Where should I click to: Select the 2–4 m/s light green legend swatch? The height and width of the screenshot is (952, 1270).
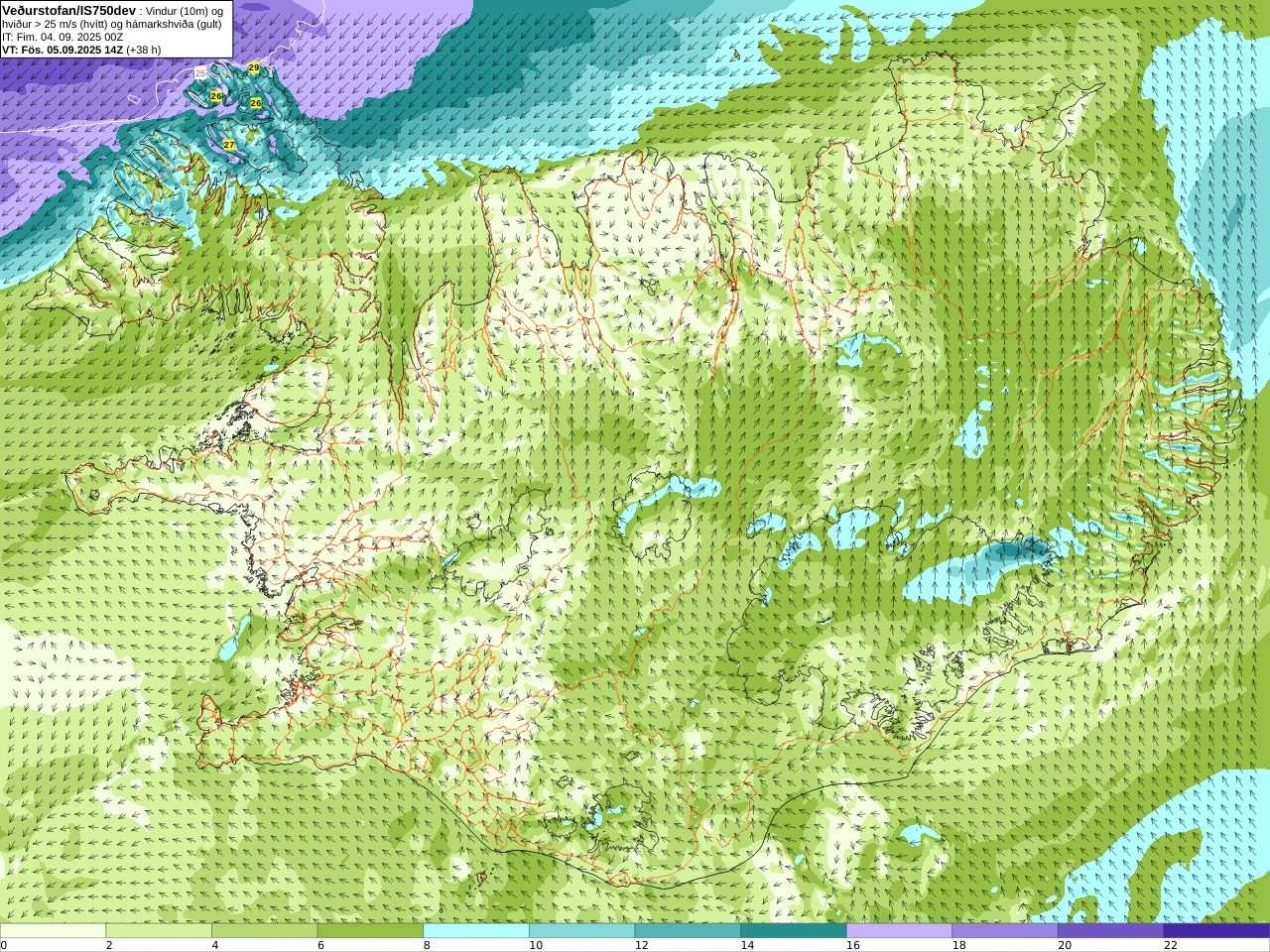coord(159,931)
